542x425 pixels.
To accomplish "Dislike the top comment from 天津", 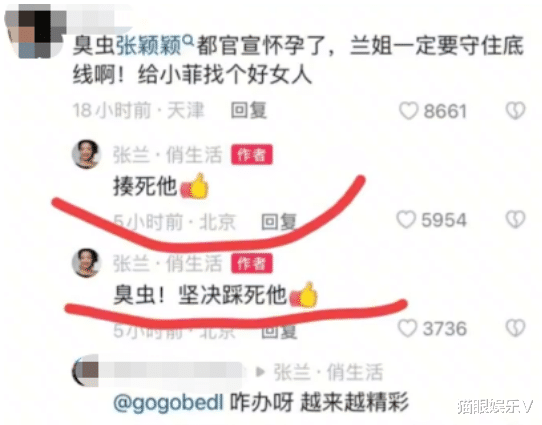I will point(516,111).
